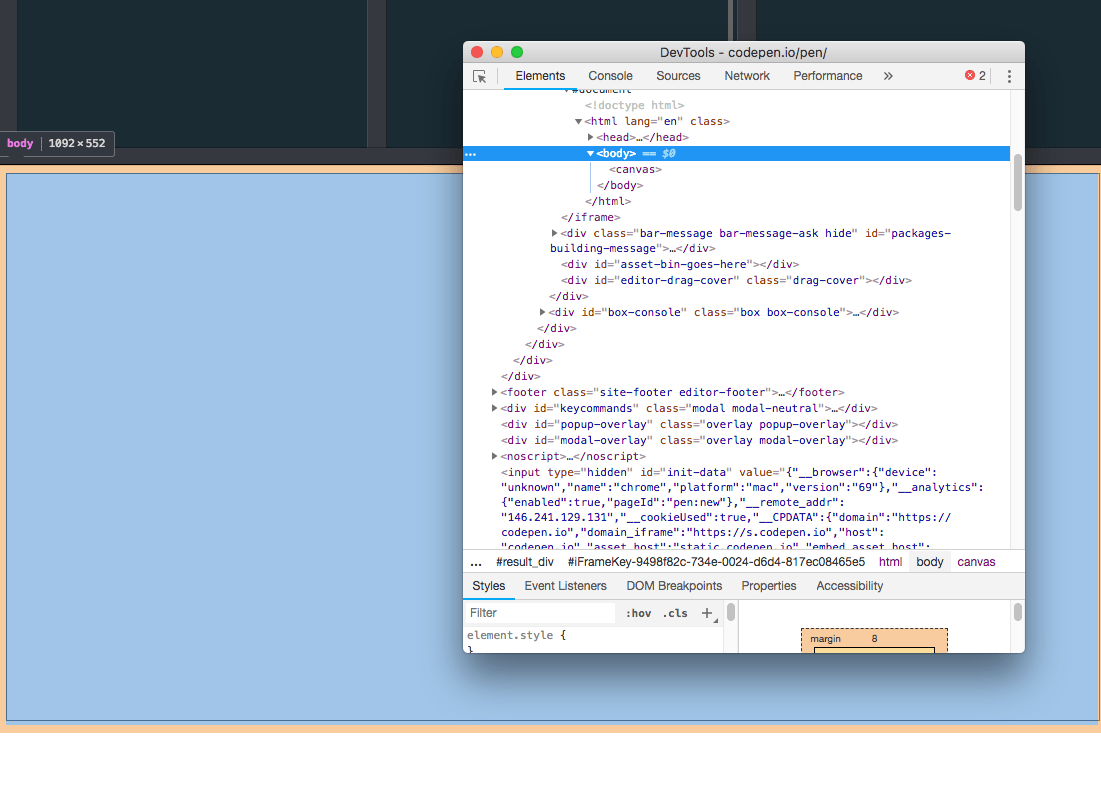Open the customize DevTools kebab menu

[x=1008, y=75]
